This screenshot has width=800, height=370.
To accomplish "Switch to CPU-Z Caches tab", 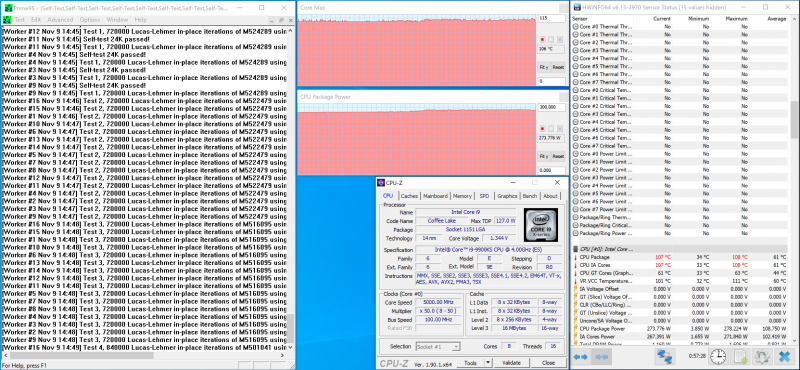I will pyautogui.click(x=409, y=196).
